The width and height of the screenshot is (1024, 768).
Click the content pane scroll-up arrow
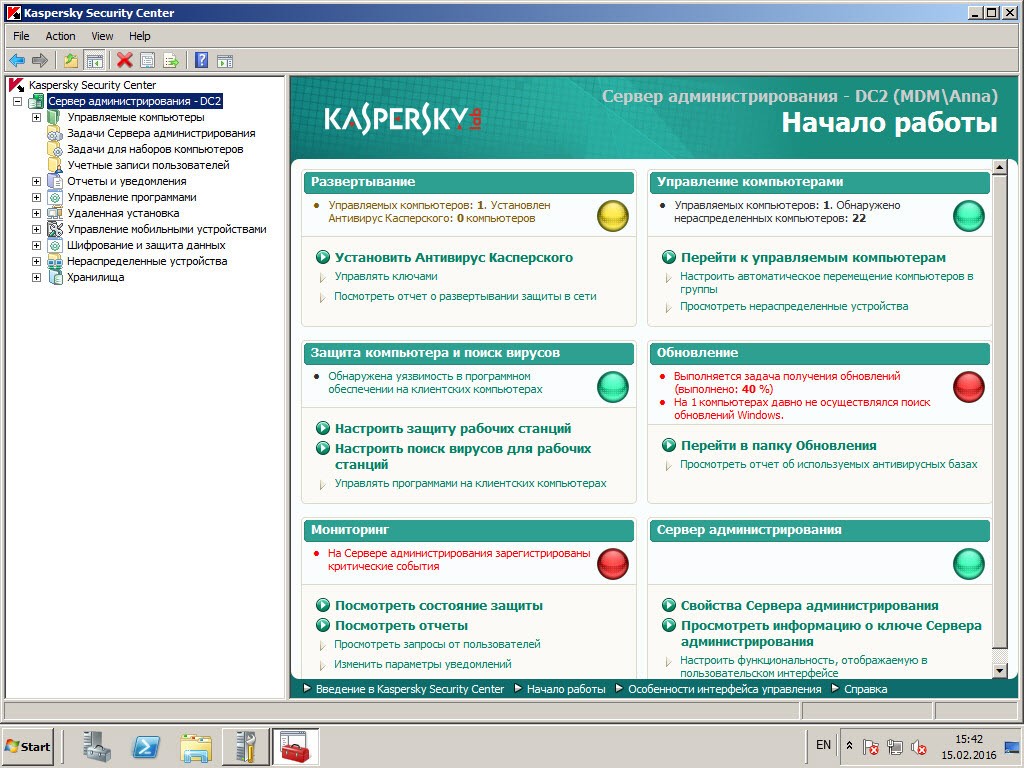point(999,167)
